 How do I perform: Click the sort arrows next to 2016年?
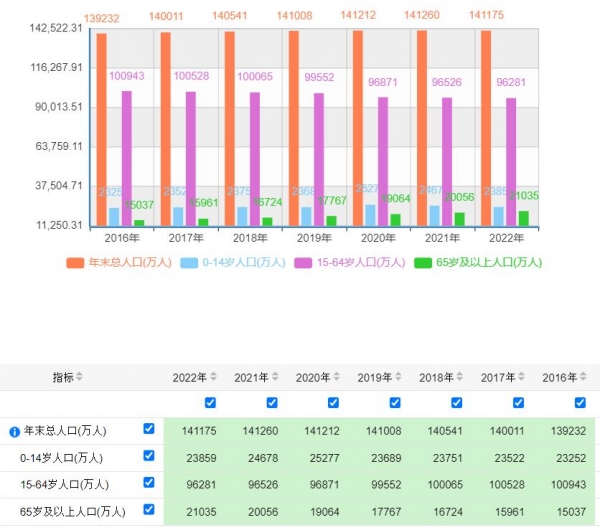click(x=583, y=377)
